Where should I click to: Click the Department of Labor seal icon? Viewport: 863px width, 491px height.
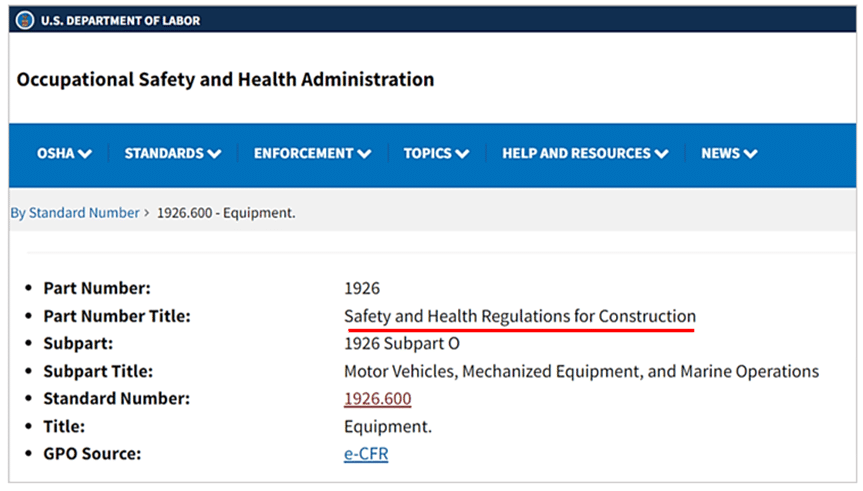[25, 20]
